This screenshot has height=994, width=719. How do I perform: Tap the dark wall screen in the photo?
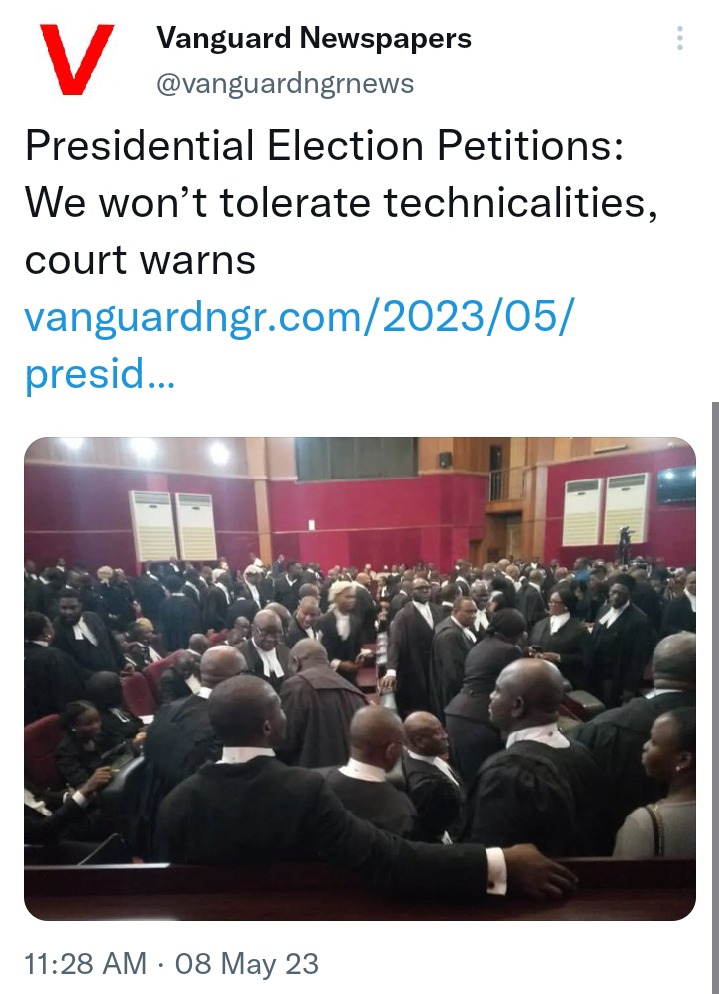click(x=676, y=486)
